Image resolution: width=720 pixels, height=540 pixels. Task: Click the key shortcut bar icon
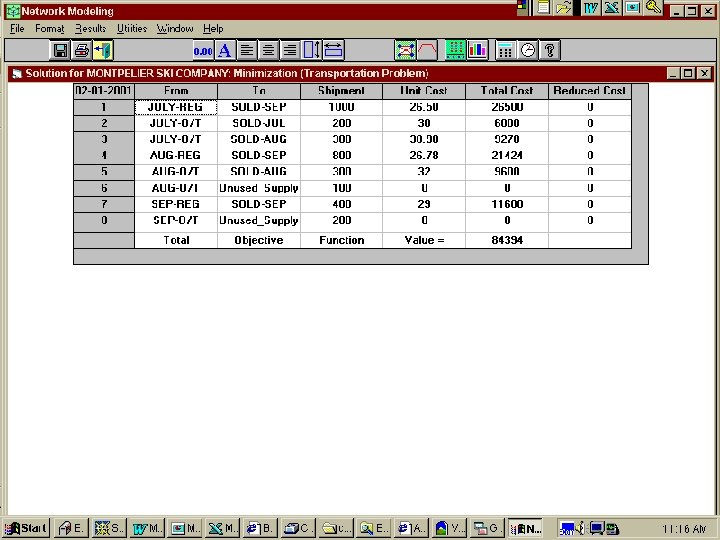(x=653, y=7)
